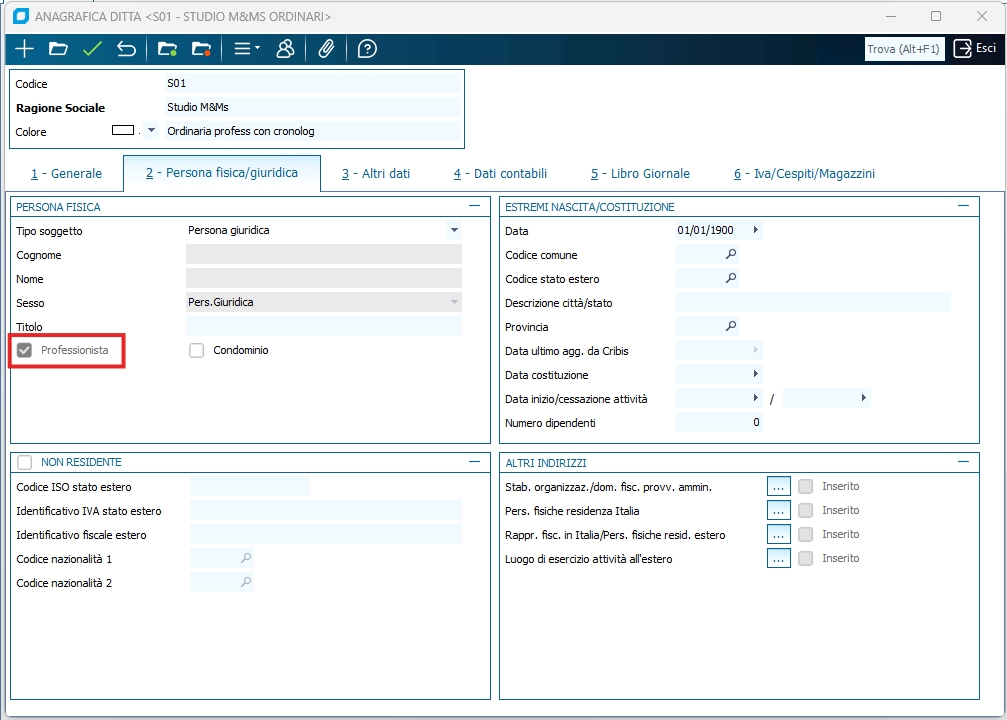This screenshot has height=720, width=1007.
Task: Click the open folder icon in toolbar
Action: pyautogui.click(x=58, y=49)
